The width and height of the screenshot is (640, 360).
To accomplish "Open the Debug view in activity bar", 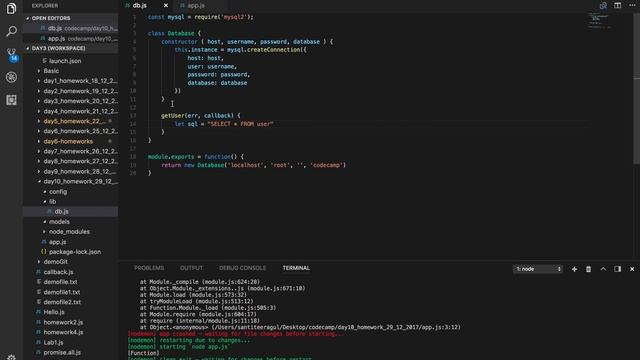I will tap(11, 77).
